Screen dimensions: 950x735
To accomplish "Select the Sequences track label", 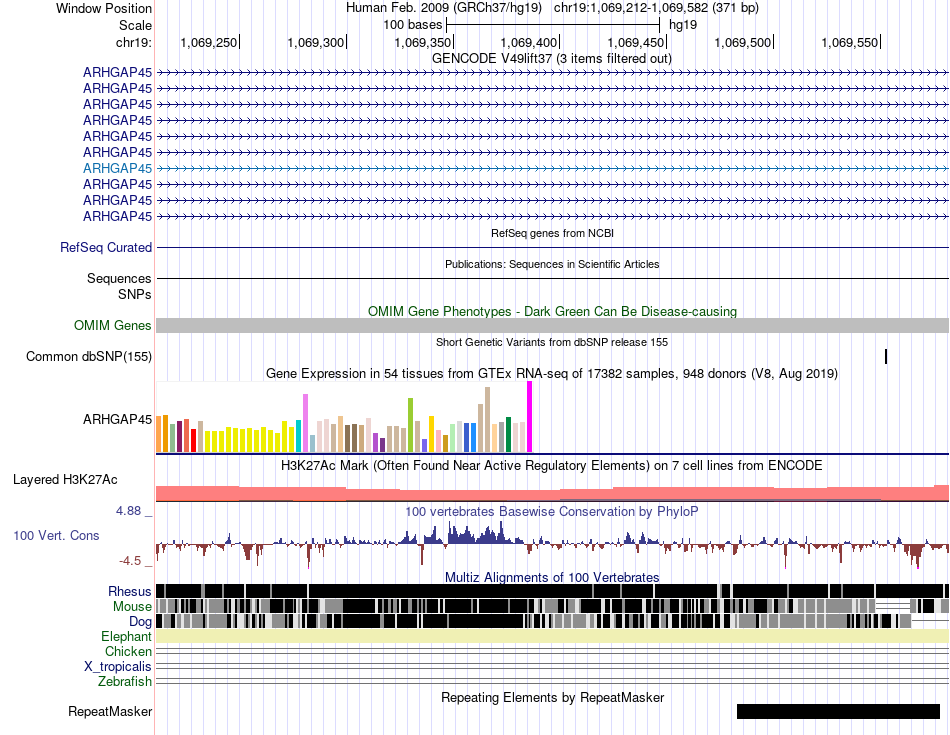I will coord(119,278).
